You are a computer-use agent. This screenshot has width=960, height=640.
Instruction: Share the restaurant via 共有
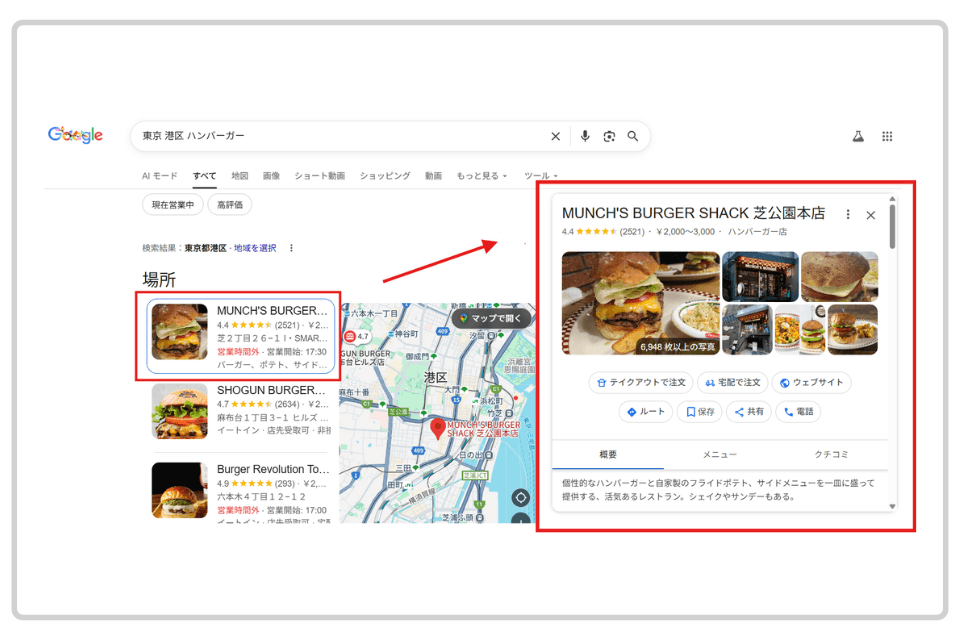(749, 411)
